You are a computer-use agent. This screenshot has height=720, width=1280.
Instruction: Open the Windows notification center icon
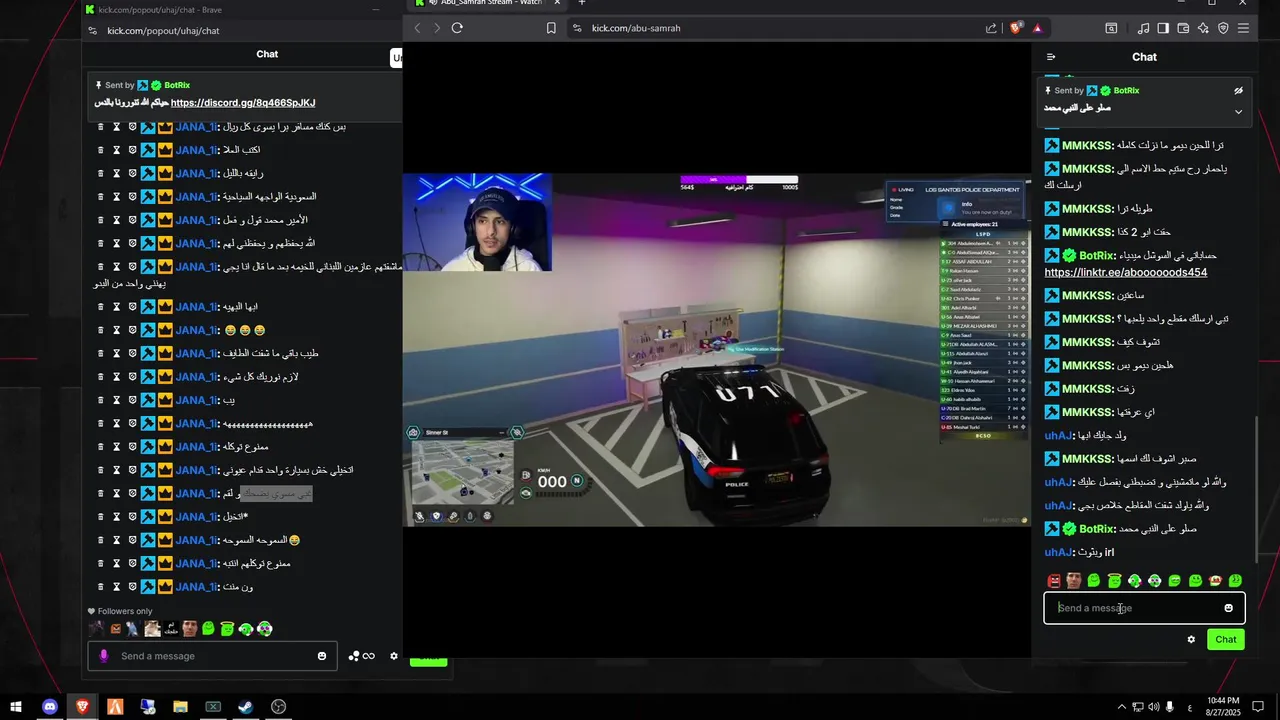[1259, 707]
